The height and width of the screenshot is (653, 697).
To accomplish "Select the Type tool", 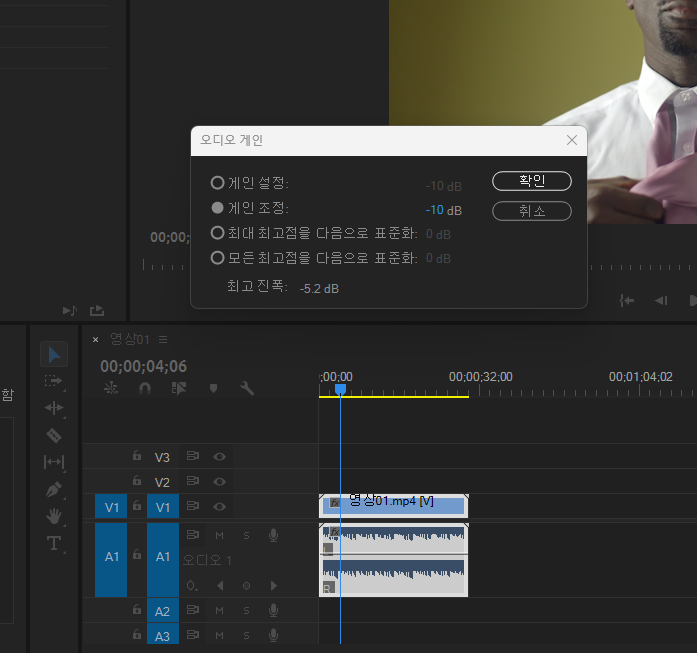I will coord(54,543).
